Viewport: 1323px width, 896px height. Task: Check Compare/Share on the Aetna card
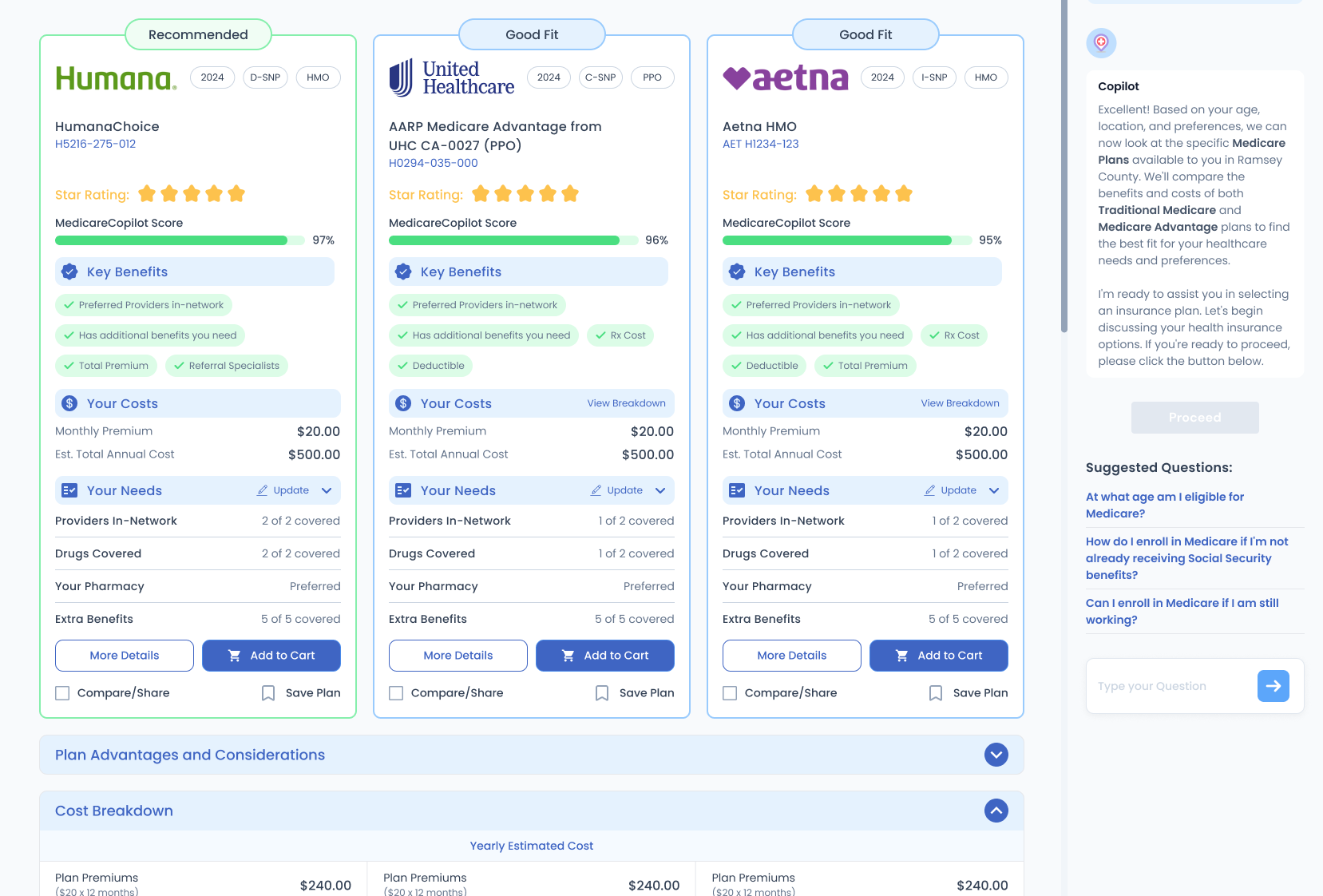click(x=730, y=692)
